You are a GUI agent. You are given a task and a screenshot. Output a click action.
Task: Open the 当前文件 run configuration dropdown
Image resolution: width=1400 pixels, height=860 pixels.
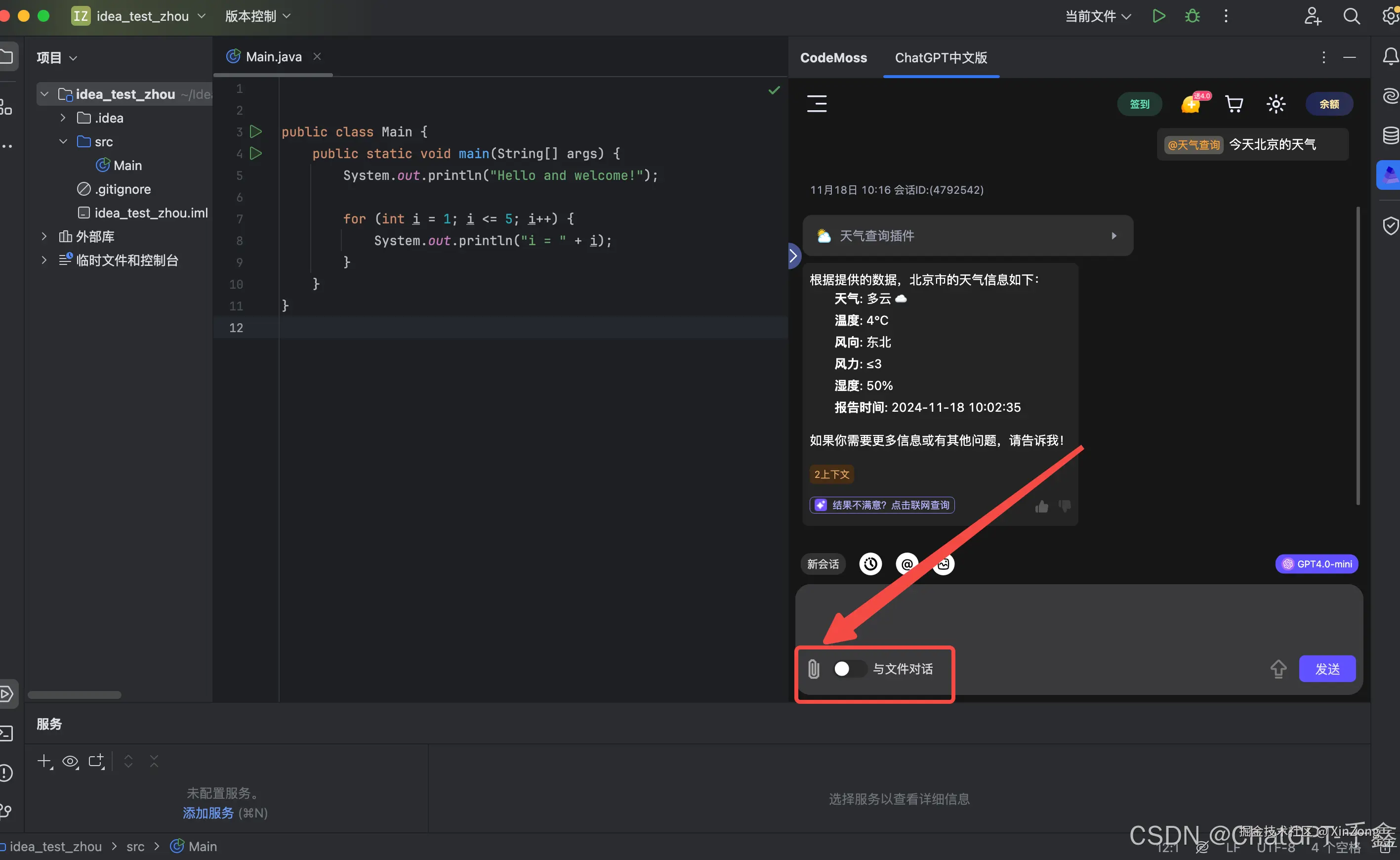(x=1097, y=16)
